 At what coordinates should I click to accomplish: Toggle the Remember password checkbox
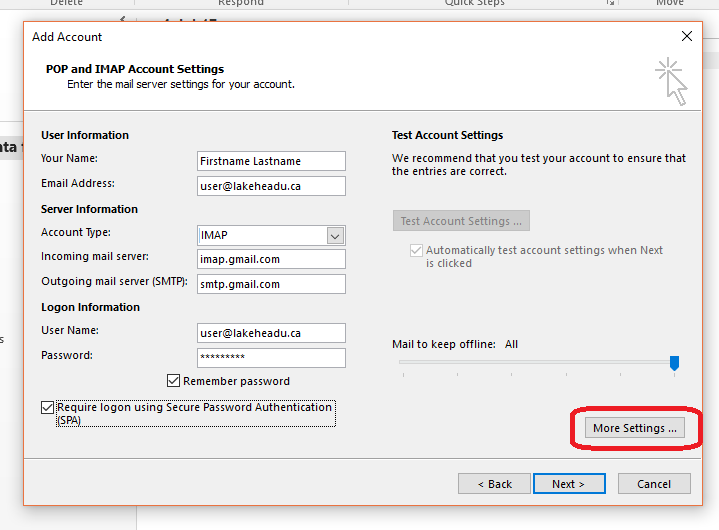[174, 381]
